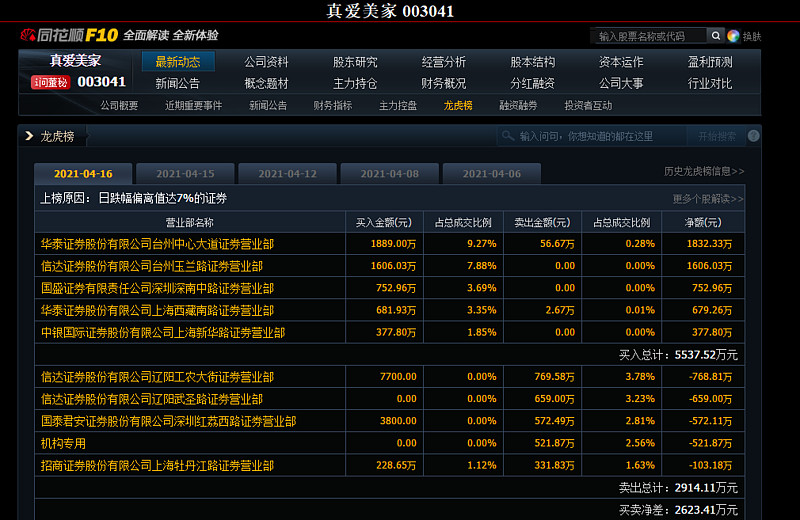The height and width of the screenshot is (520, 800).
Task: Go to 近期重要事件 submenu item
Action: [193, 106]
